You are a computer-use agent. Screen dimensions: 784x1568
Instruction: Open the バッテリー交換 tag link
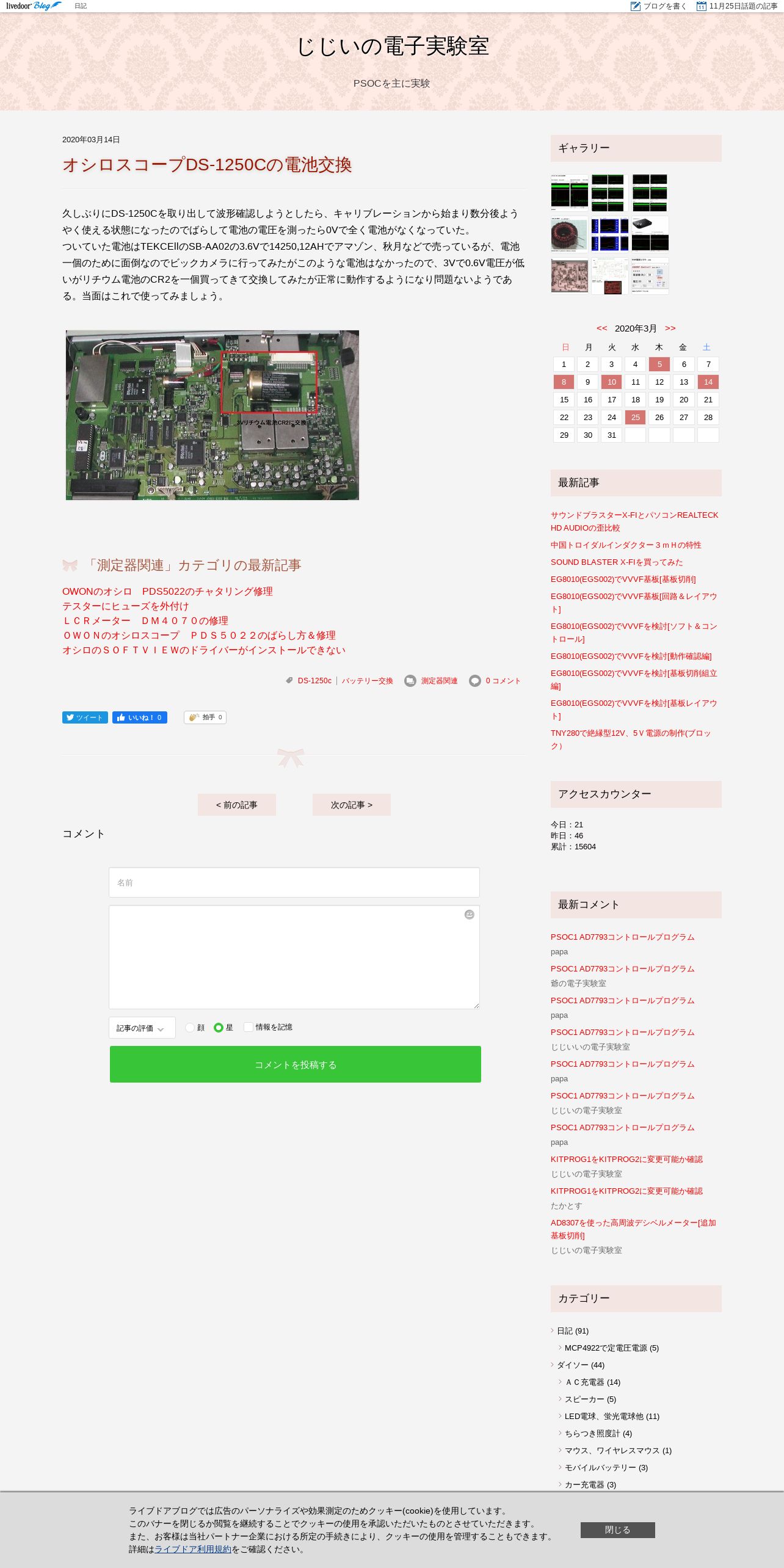click(x=368, y=681)
